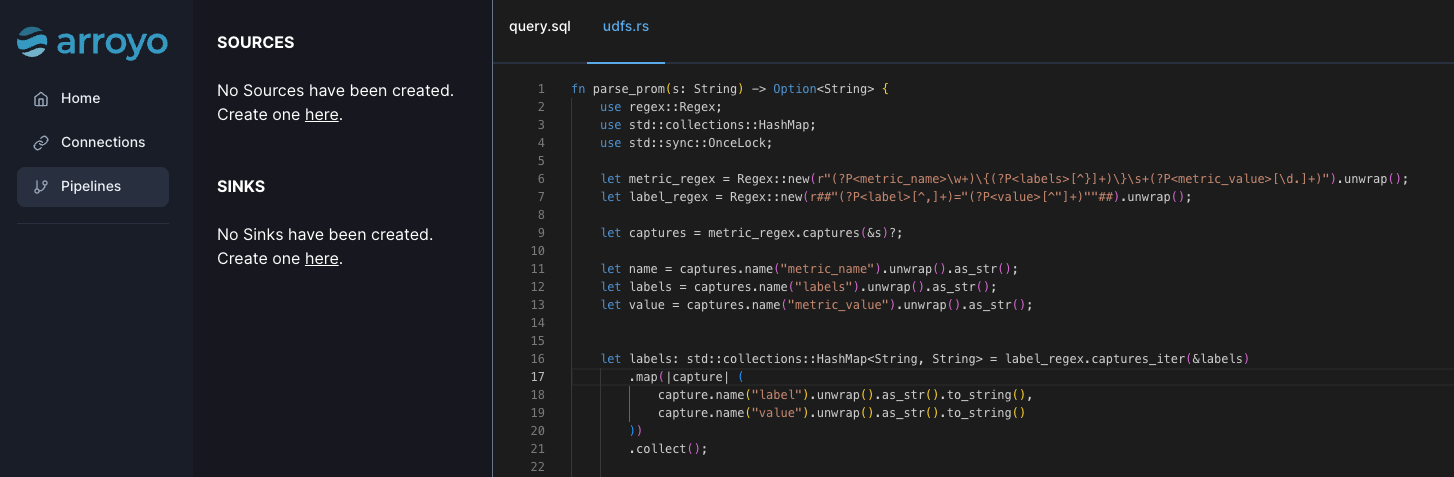Click the SOURCES heading

[256, 43]
